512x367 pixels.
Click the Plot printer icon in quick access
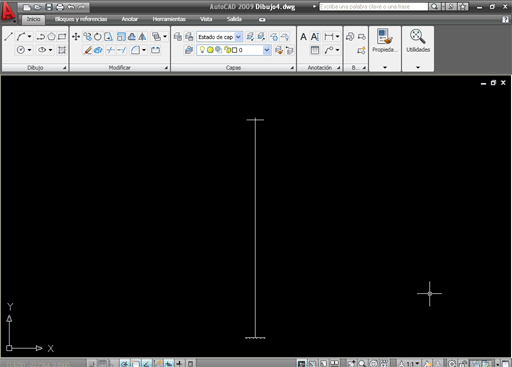60,7
